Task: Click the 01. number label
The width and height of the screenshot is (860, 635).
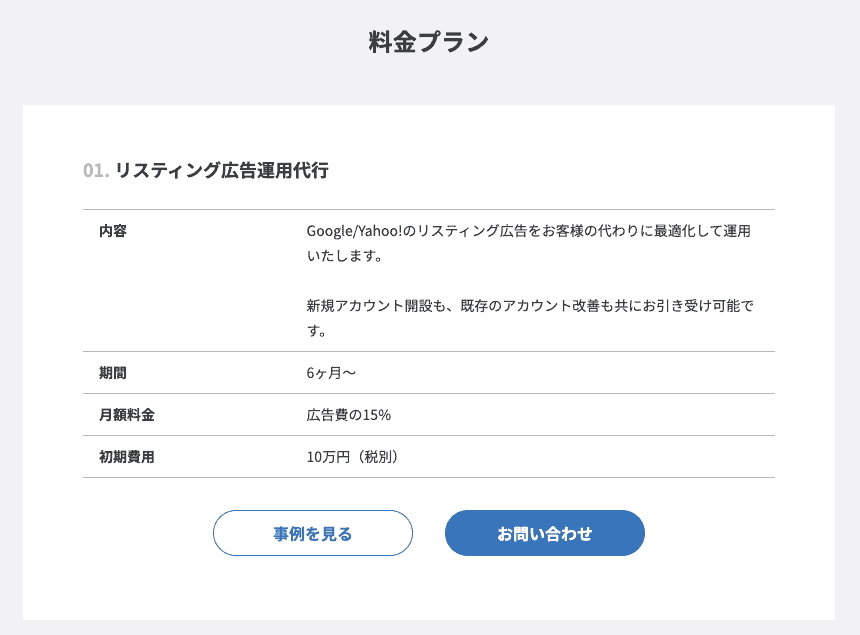Action: pos(96,171)
